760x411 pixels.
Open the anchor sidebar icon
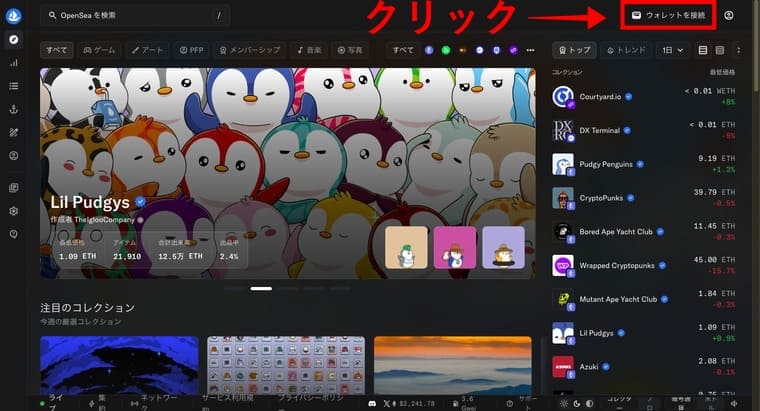pos(14,109)
